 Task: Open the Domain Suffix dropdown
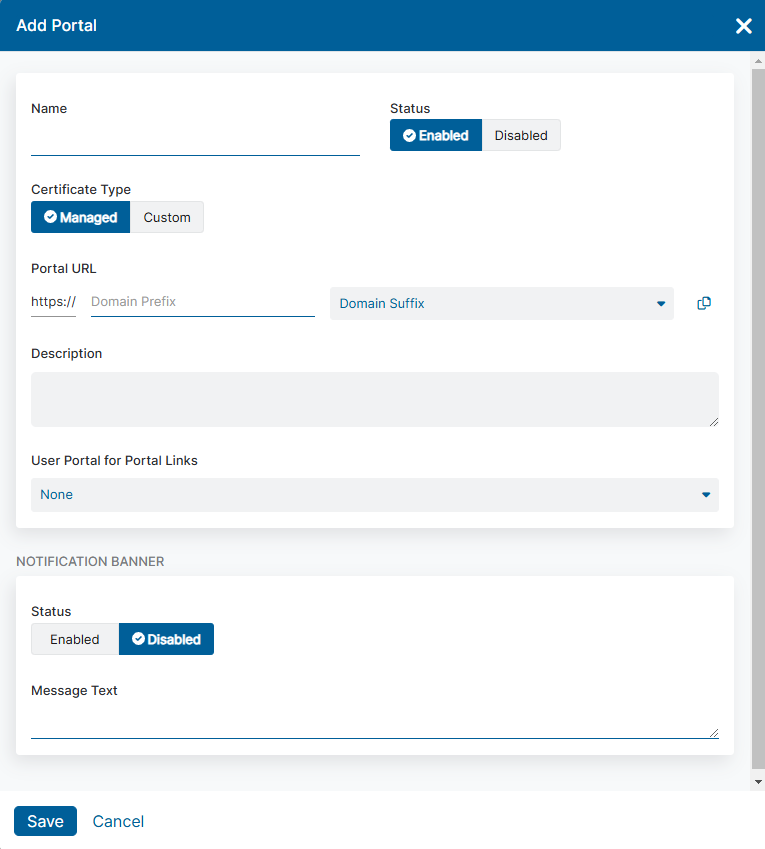click(501, 304)
